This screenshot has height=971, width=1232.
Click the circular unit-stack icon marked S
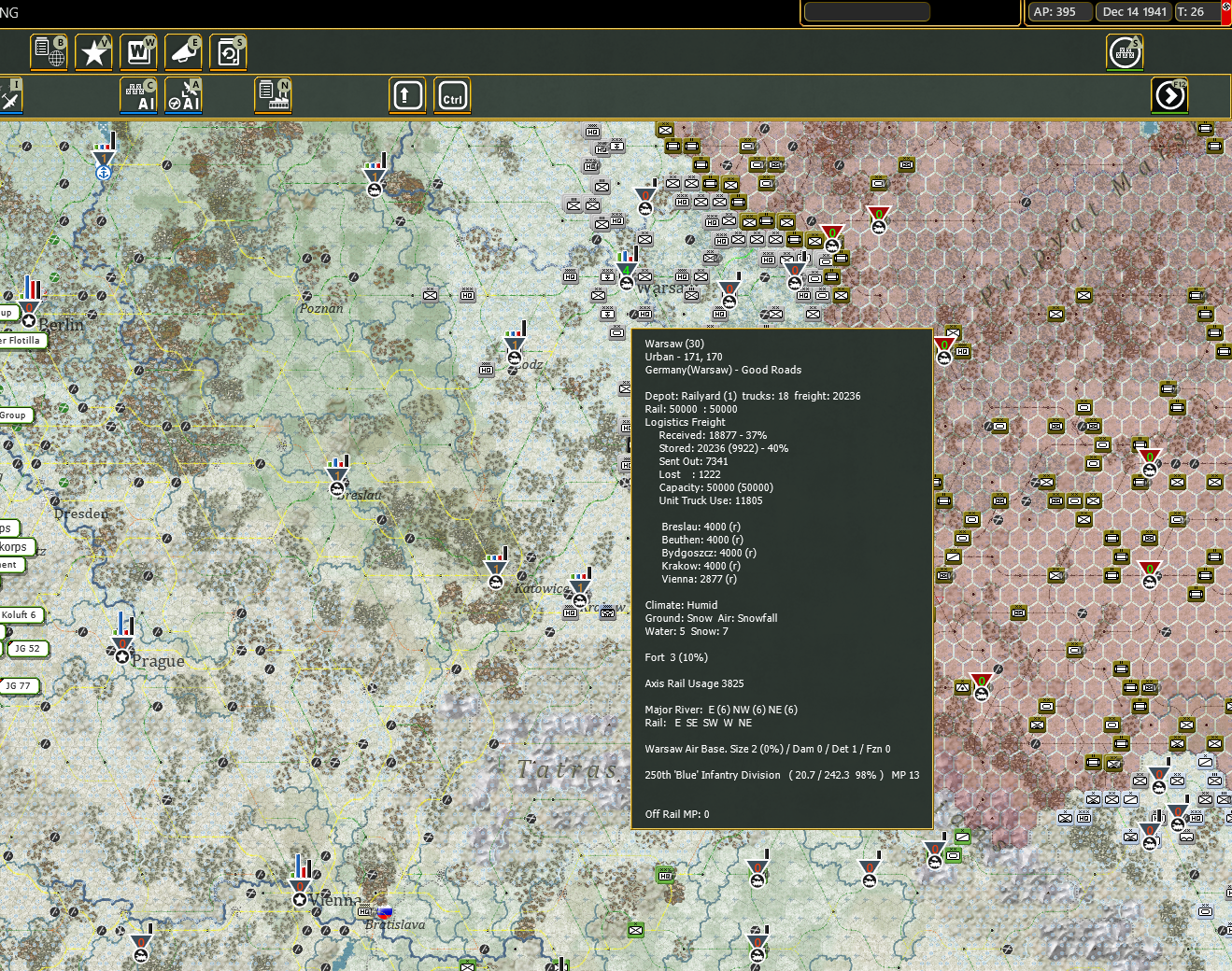[x=1125, y=52]
